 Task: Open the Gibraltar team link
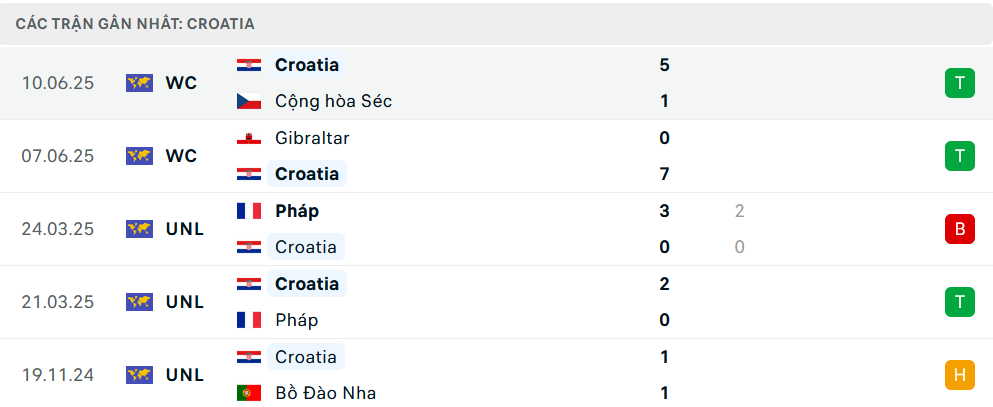(312, 138)
